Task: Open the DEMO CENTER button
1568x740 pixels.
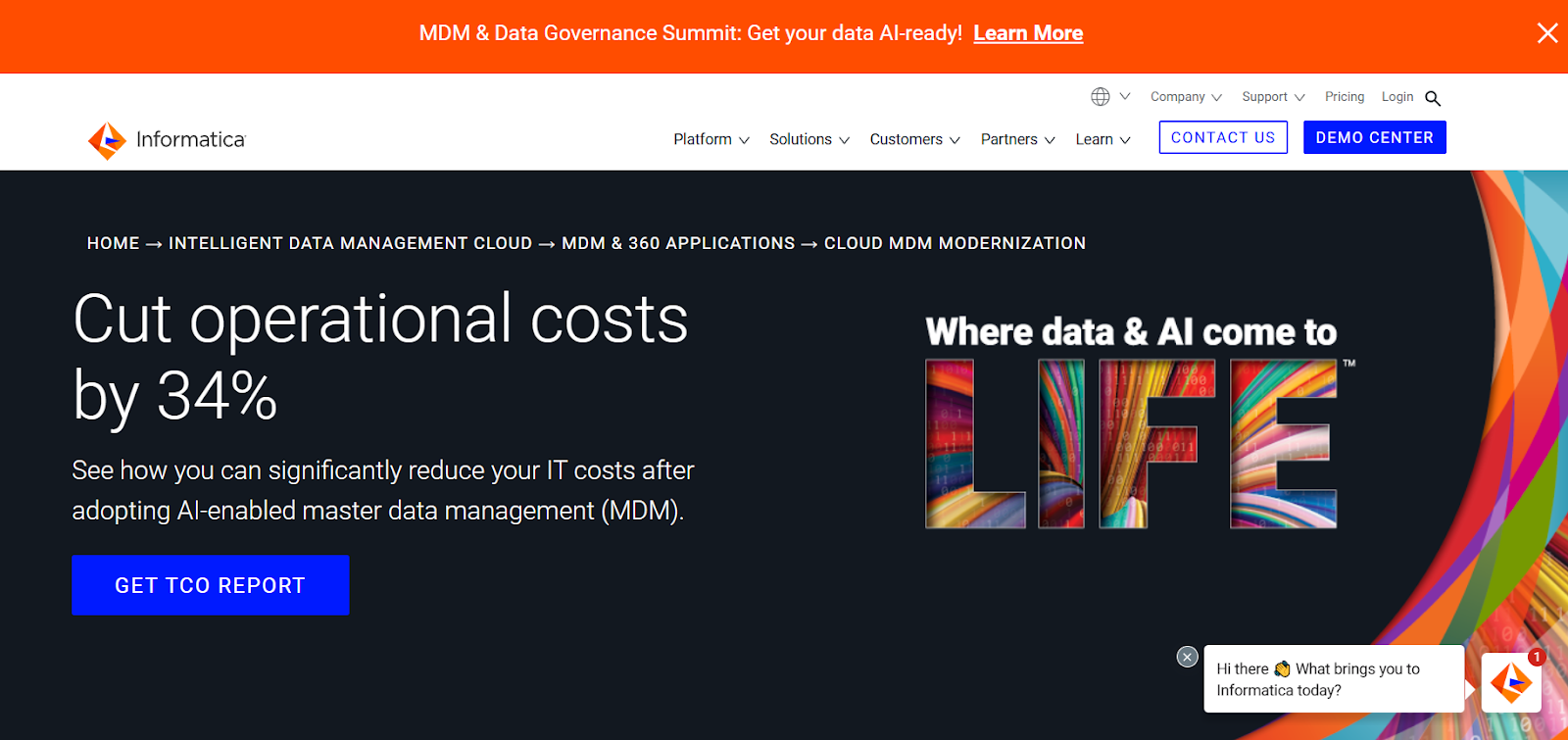Action: pos(1375,137)
